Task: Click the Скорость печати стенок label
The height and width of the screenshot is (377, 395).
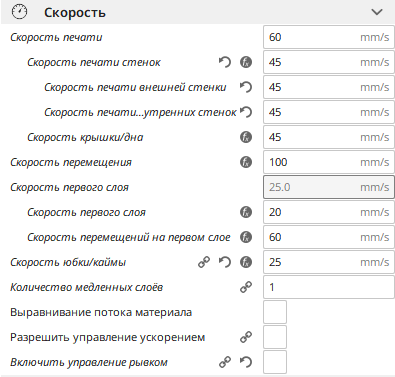Action: pyautogui.click(x=94, y=62)
